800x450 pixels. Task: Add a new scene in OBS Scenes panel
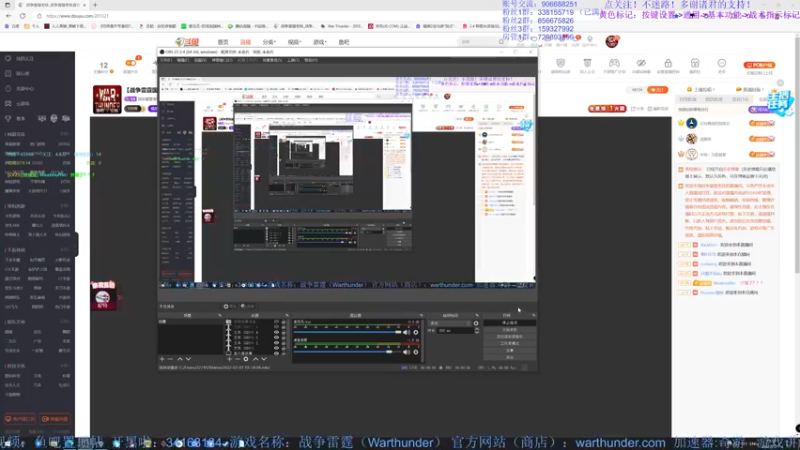[162, 359]
